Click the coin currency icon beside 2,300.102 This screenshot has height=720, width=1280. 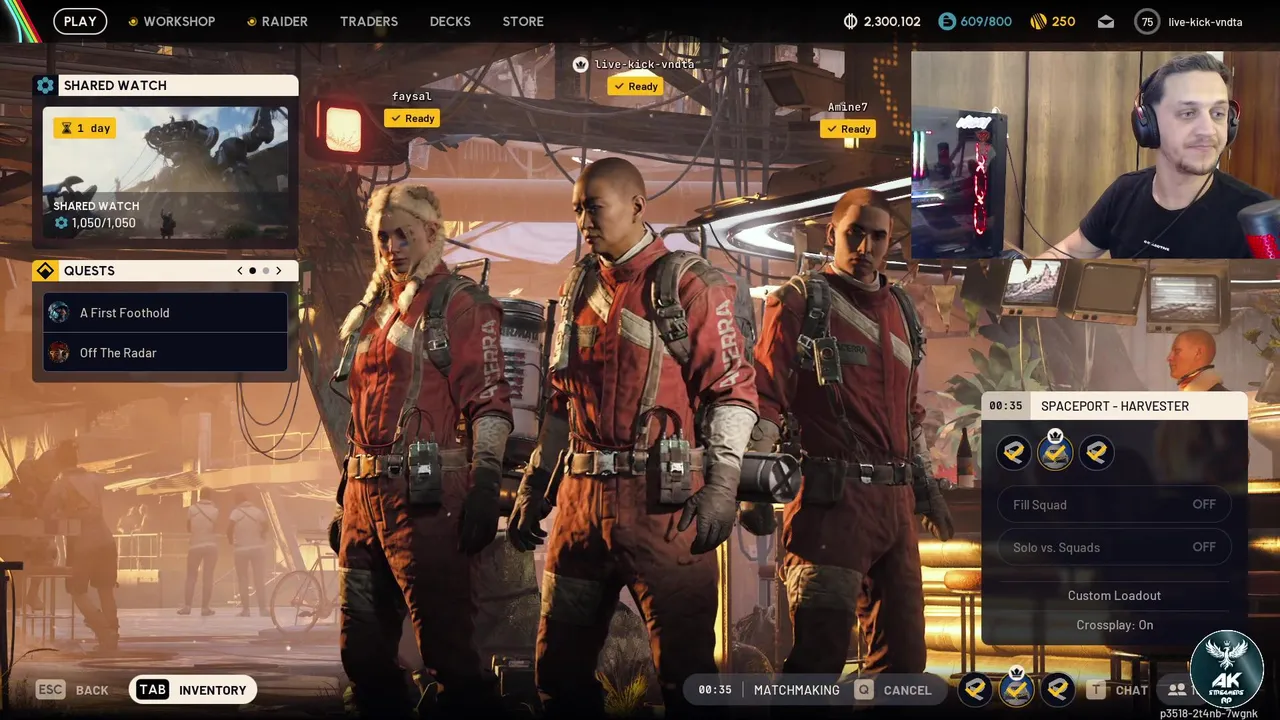point(851,21)
